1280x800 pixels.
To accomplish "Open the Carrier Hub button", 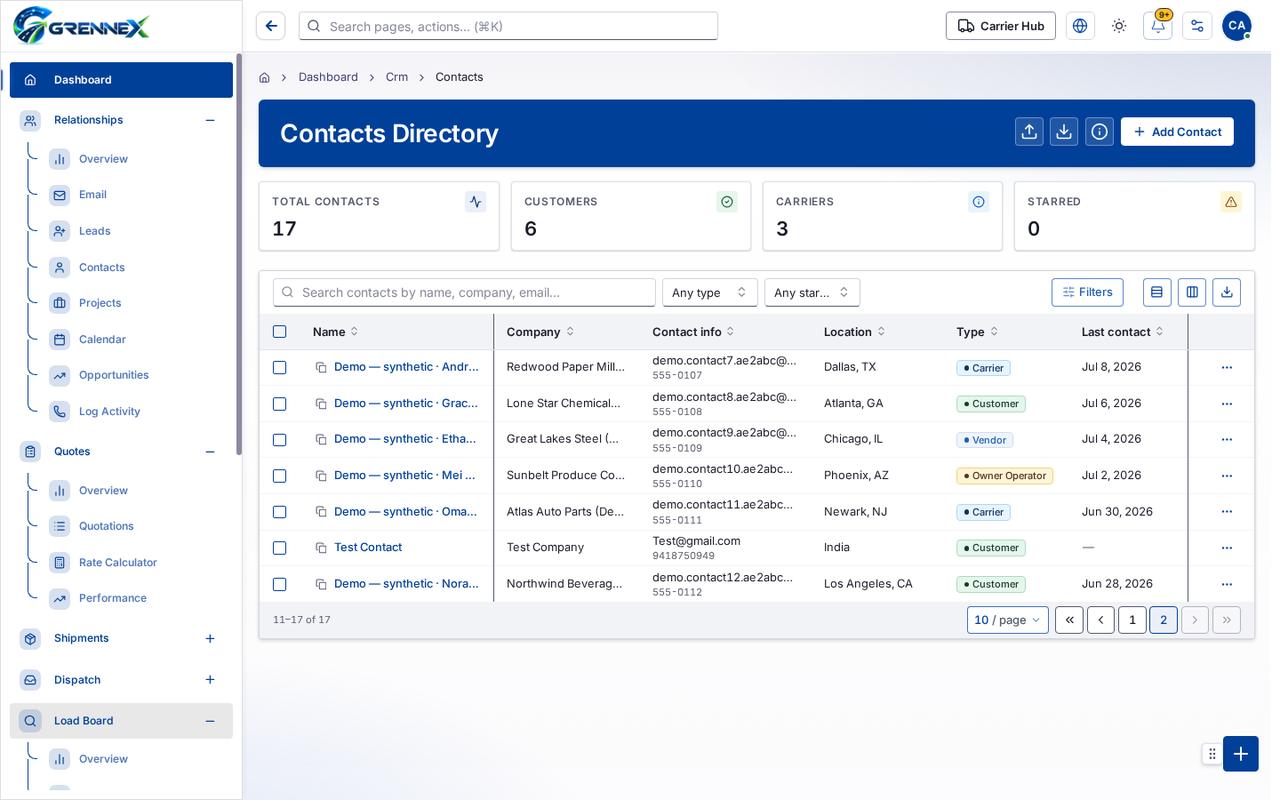I will (1001, 26).
